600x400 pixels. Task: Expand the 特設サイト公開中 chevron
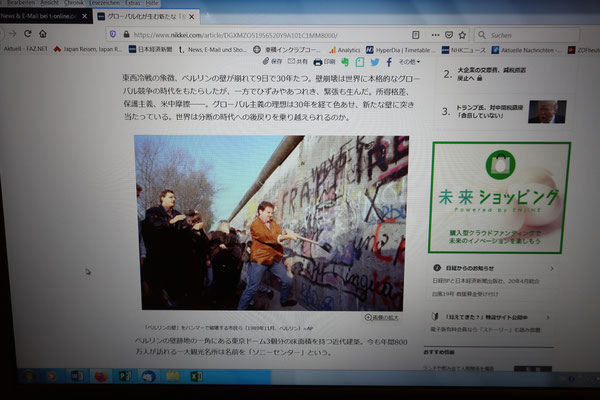548,317
